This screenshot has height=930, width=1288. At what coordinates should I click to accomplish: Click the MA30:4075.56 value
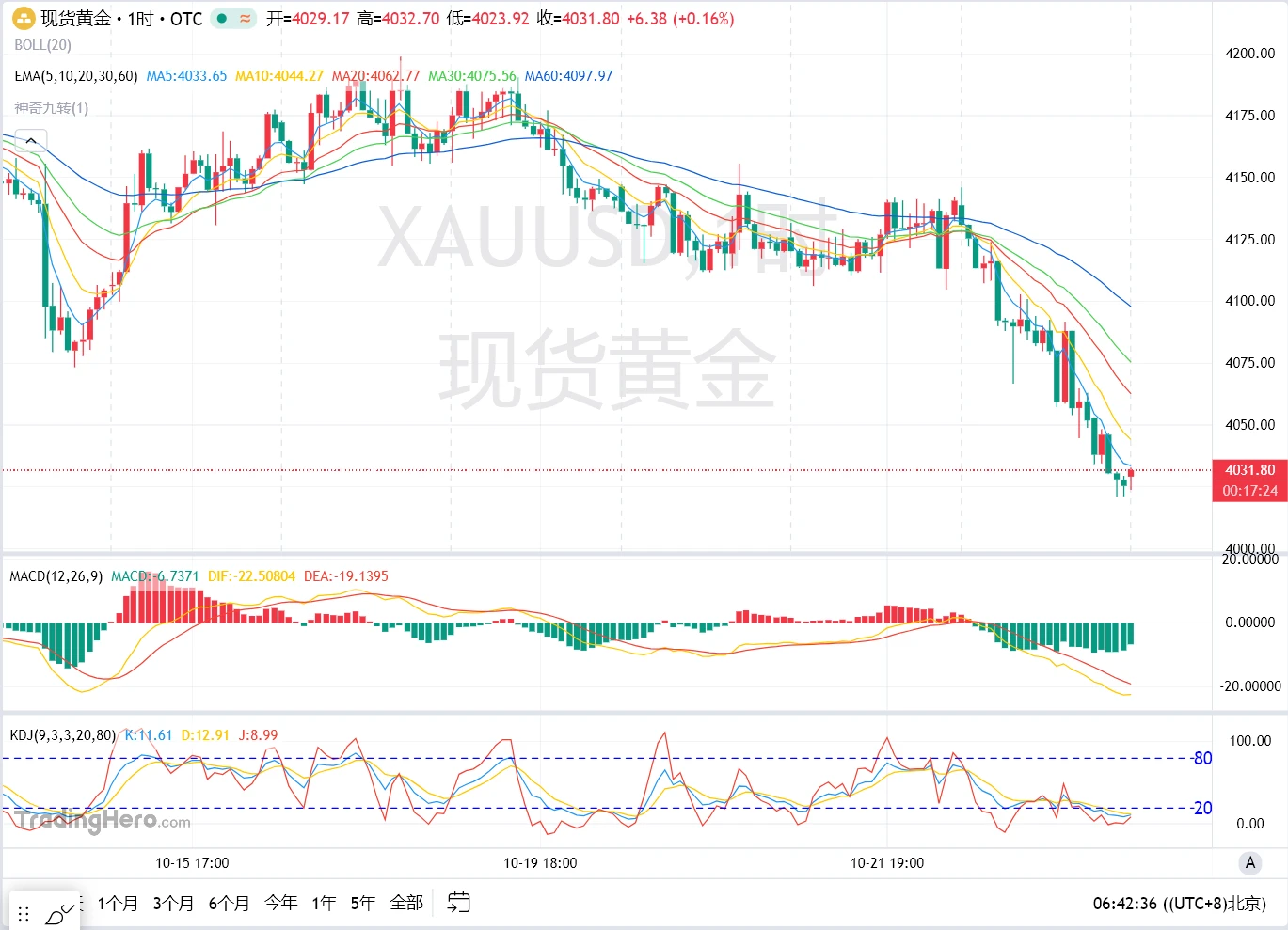(472, 76)
